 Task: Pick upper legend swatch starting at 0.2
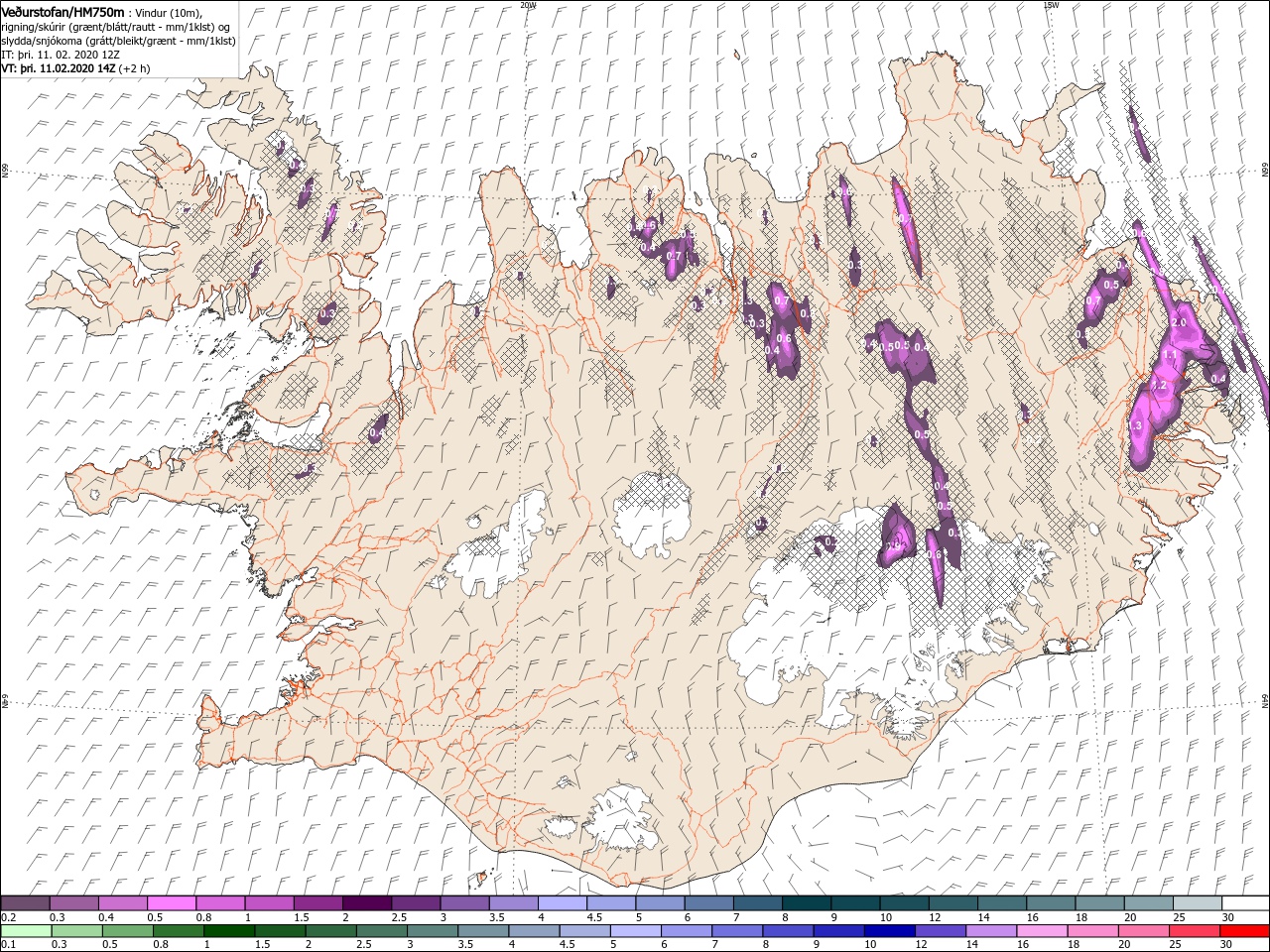(x=25, y=903)
